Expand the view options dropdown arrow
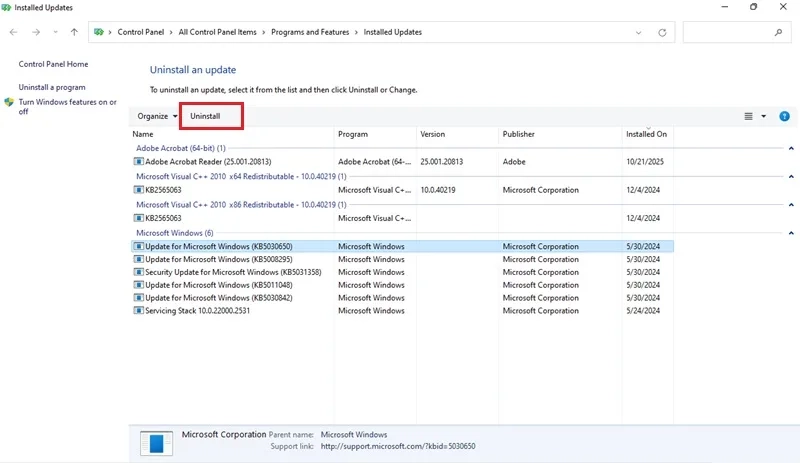Viewport: 800px width, 463px height. (x=764, y=116)
